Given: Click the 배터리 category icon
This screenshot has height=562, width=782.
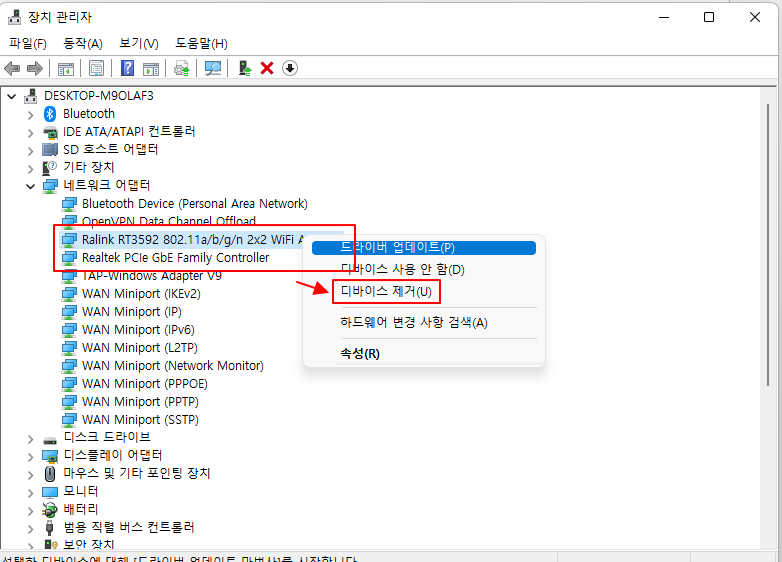Looking at the screenshot, I should pos(50,510).
